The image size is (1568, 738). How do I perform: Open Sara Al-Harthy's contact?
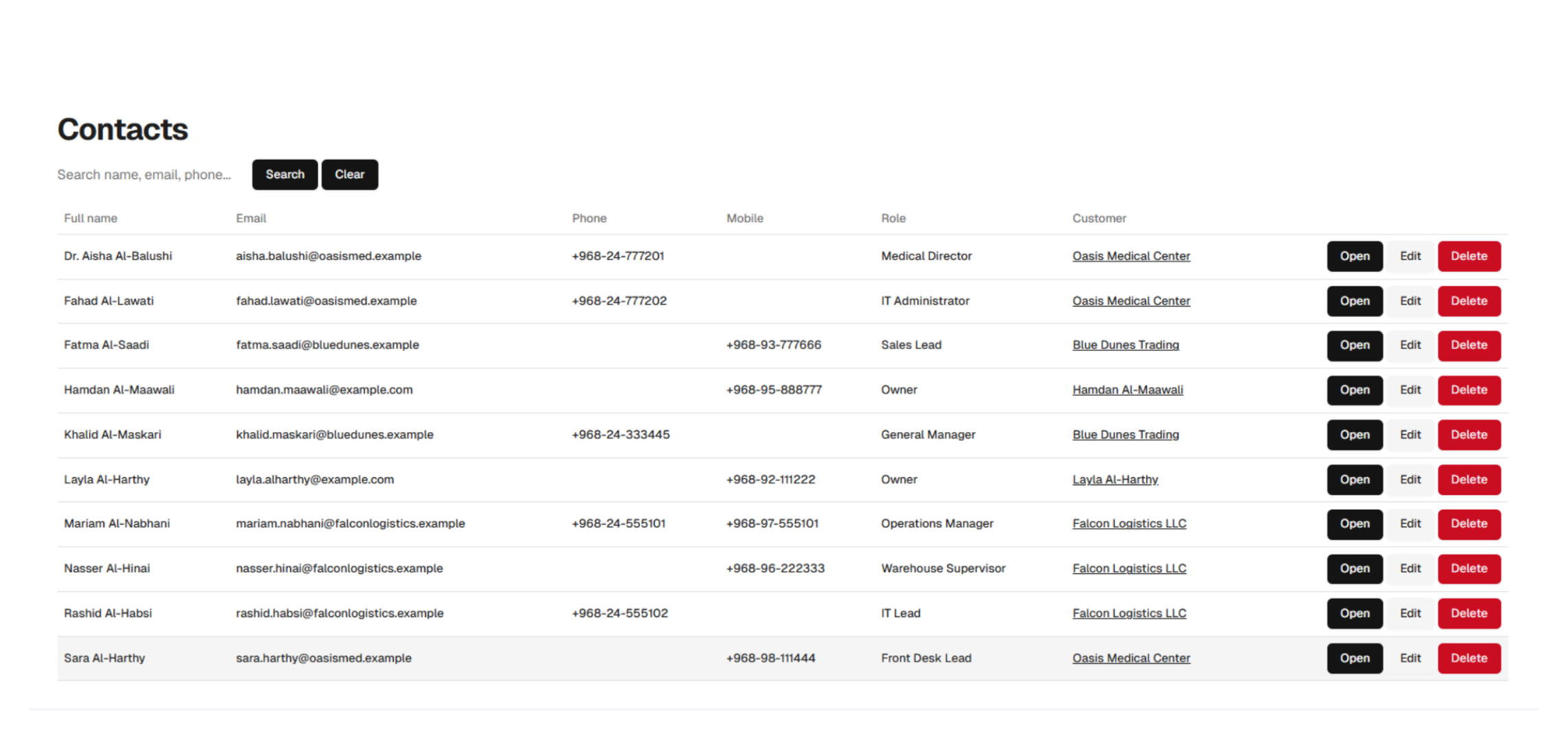pos(1353,658)
